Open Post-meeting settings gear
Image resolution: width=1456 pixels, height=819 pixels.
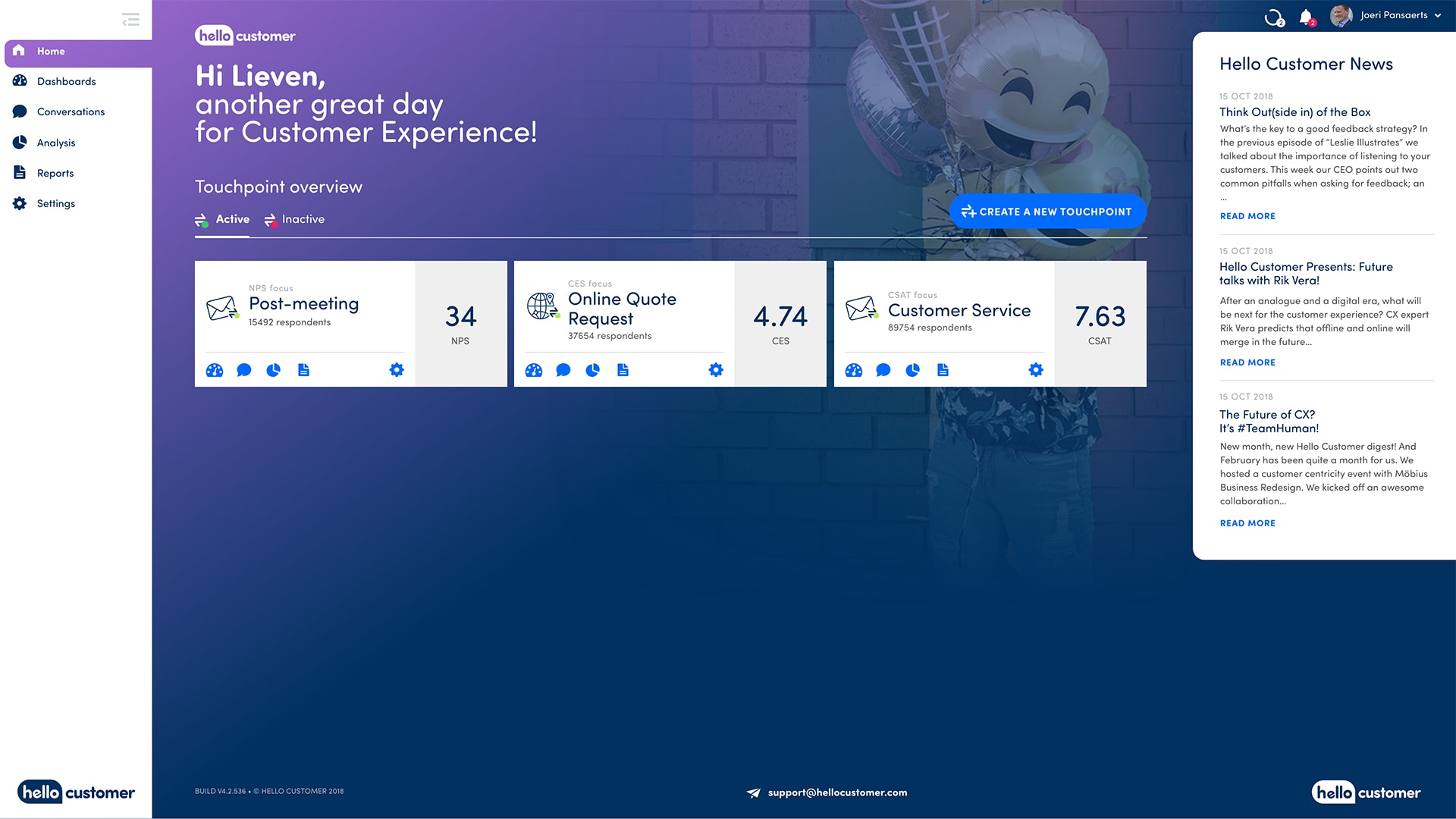coord(397,370)
